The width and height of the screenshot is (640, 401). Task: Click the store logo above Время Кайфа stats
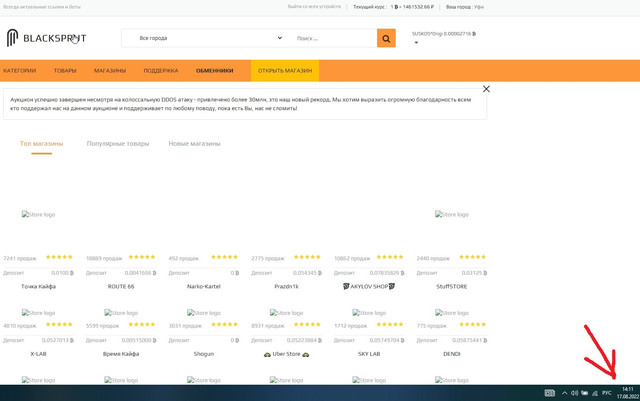click(121, 313)
